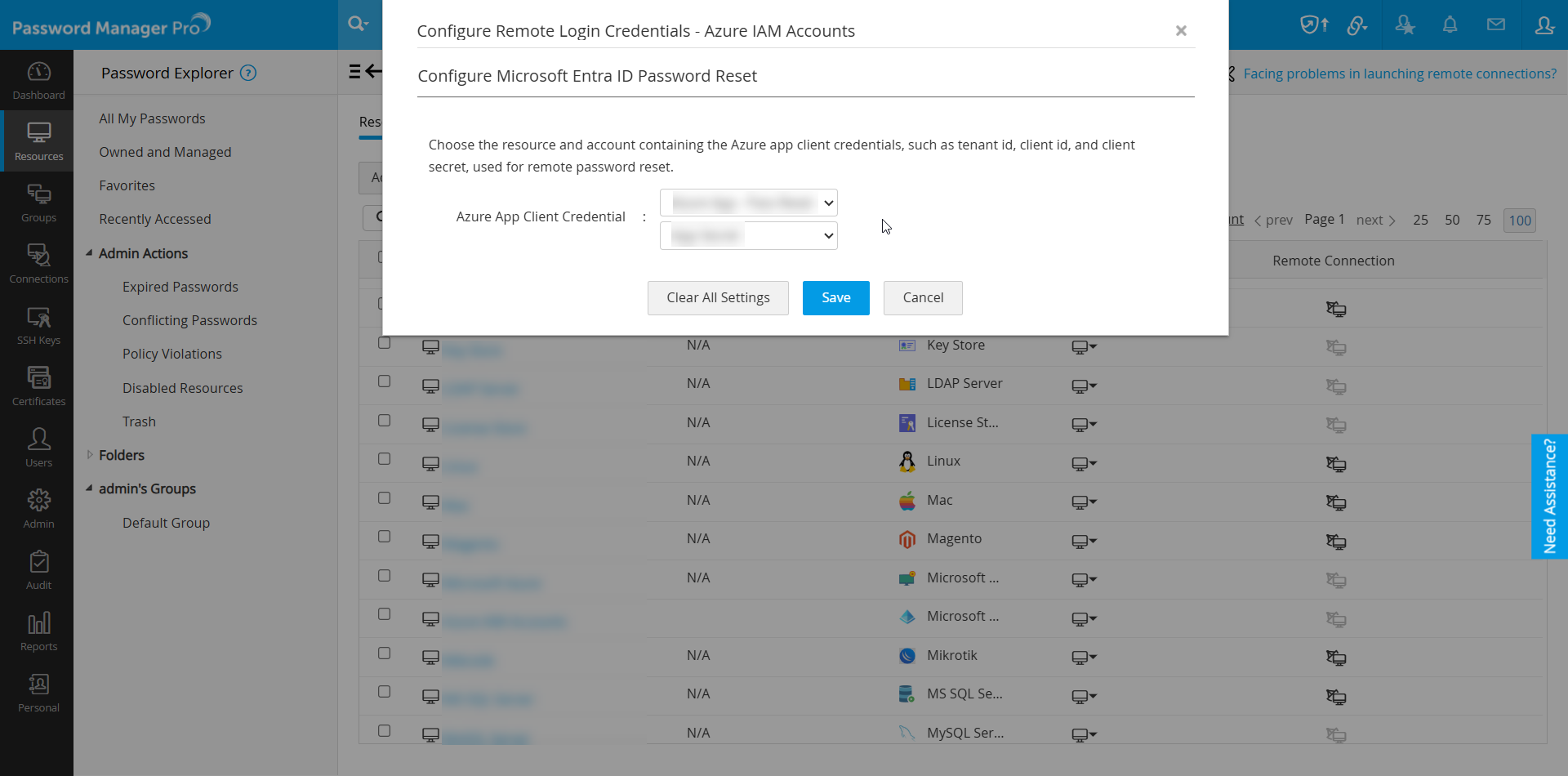Click Clear All Settings
Image resolution: width=1568 pixels, height=776 pixels.
(717, 297)
